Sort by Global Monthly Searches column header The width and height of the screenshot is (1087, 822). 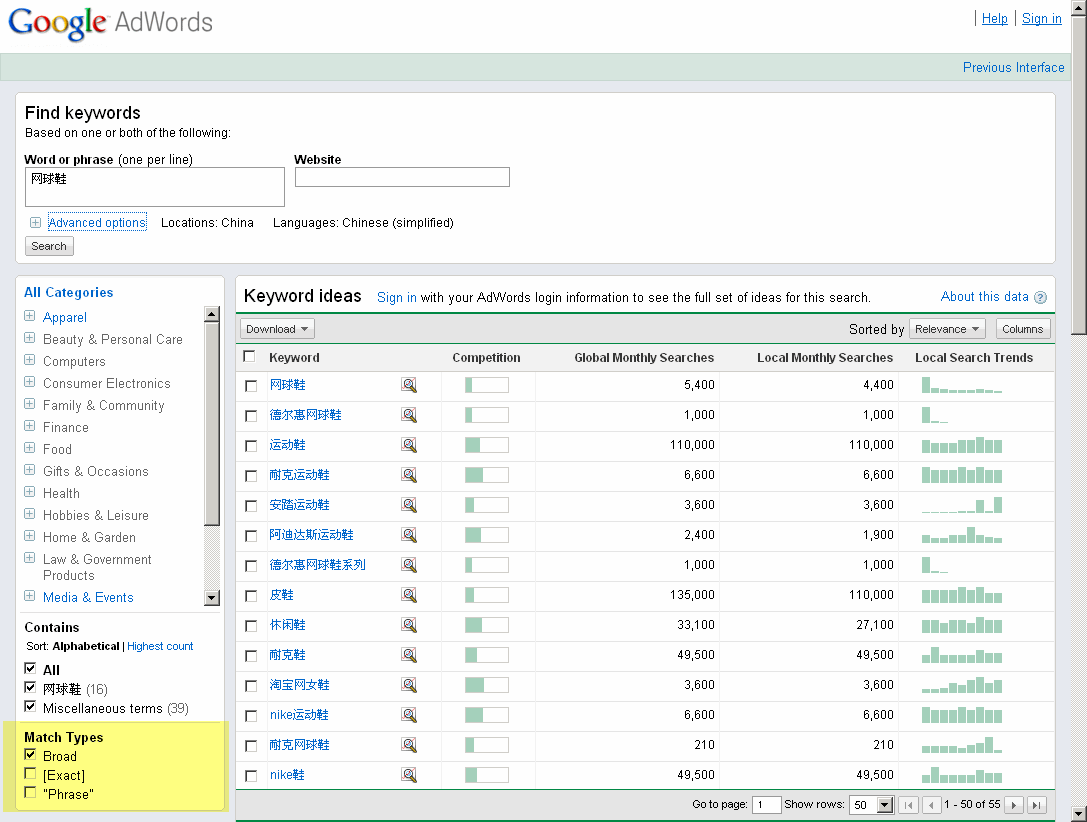[x=644, y=358]
